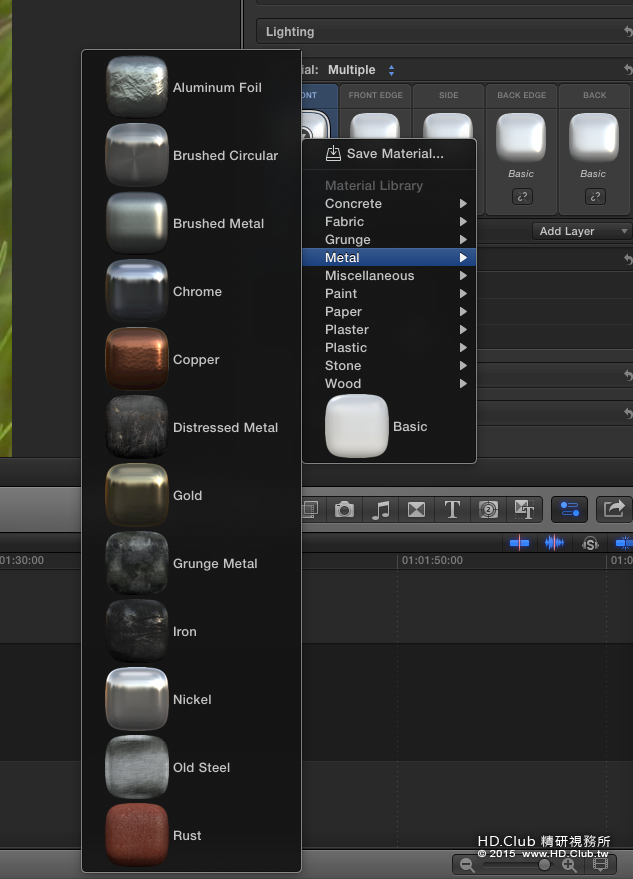The image size is (633, 879).
Task: Open the Generators browser countdown icon
Action: point(488,510)
